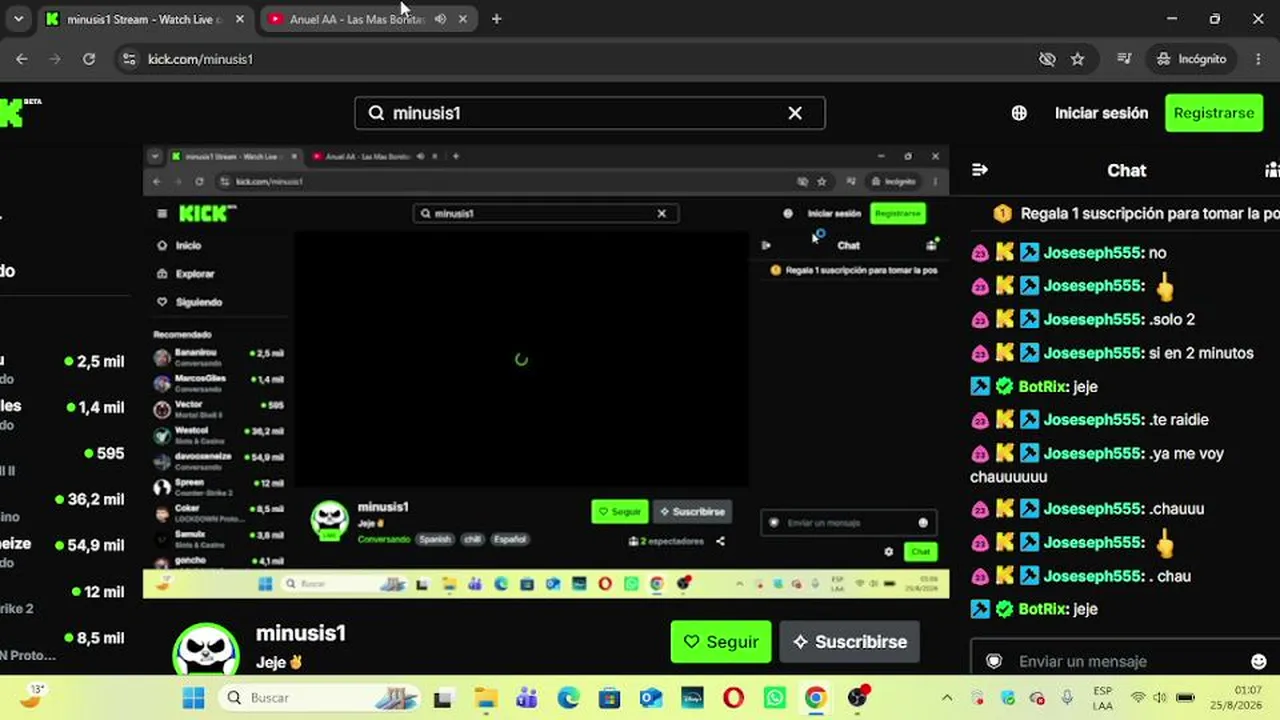Launch Microsoft Edge from the taskbar

(x=568, y=697)
